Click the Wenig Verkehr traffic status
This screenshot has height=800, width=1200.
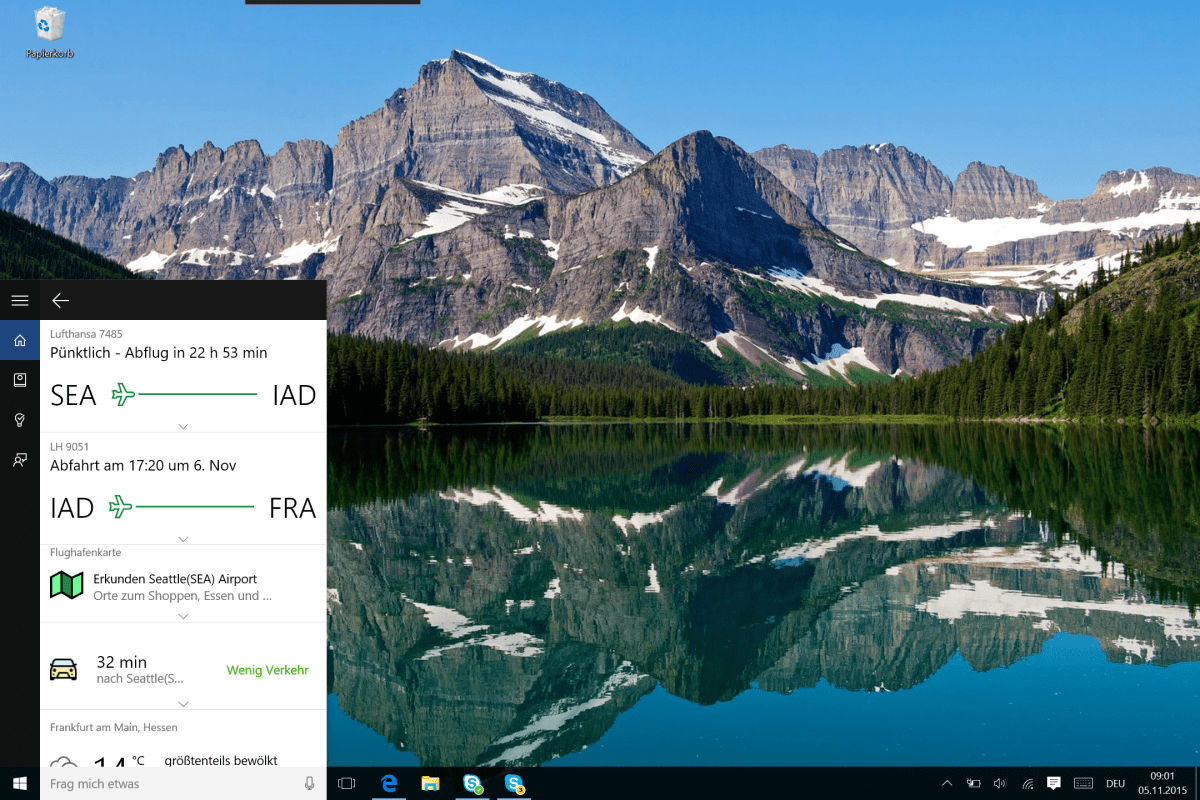coord(267,670)
